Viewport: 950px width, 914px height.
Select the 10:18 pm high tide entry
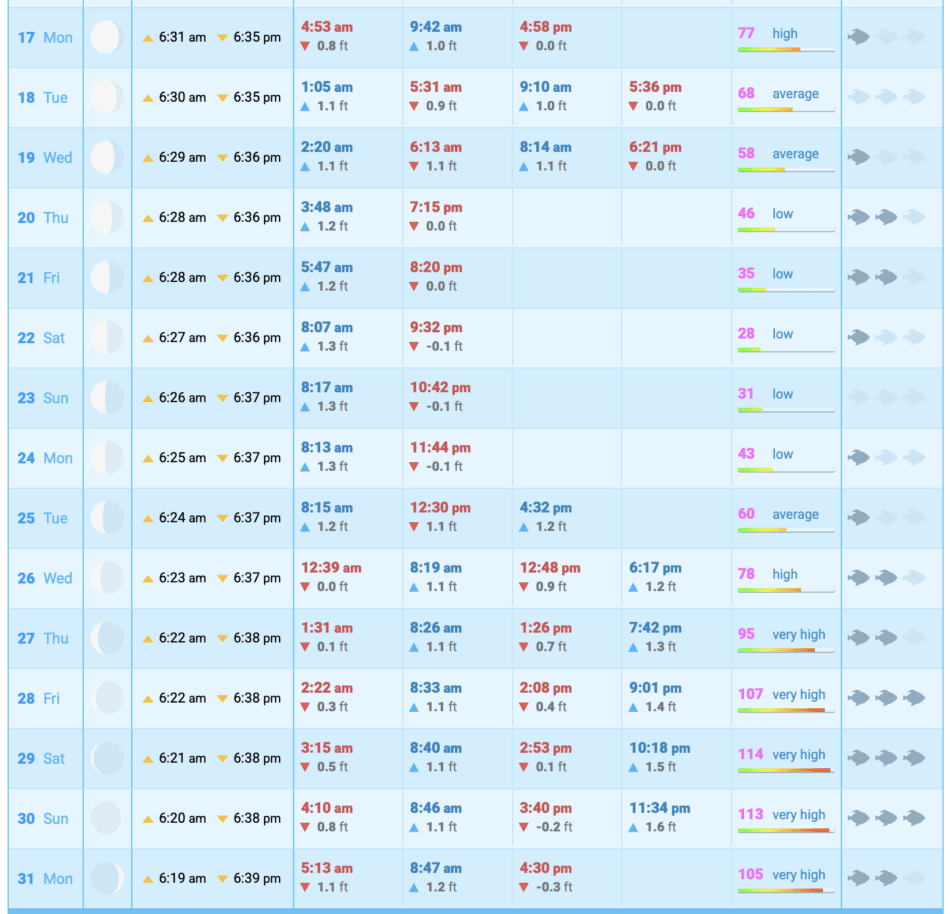click(x=659, y=748)
